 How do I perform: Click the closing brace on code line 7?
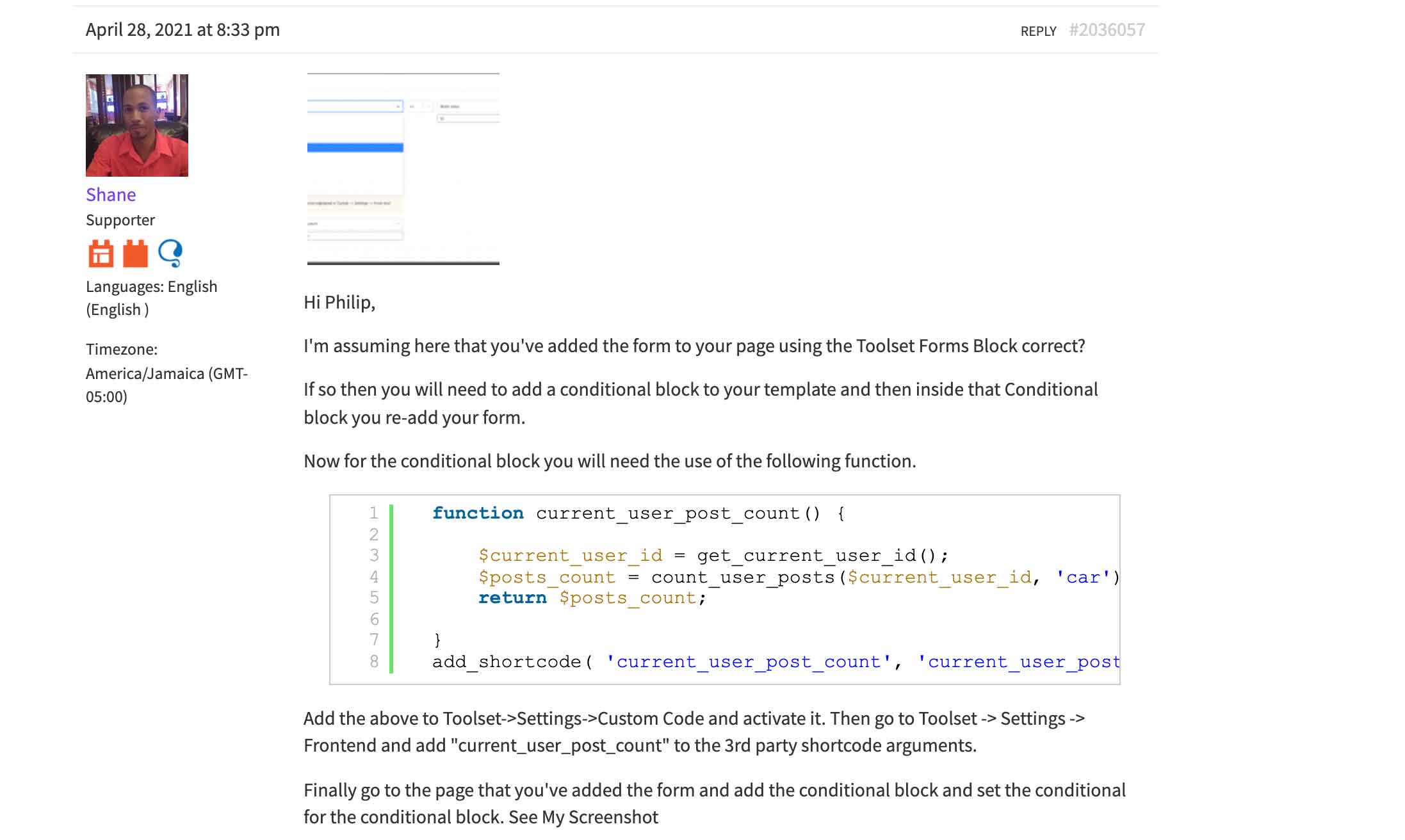(437, 640)
